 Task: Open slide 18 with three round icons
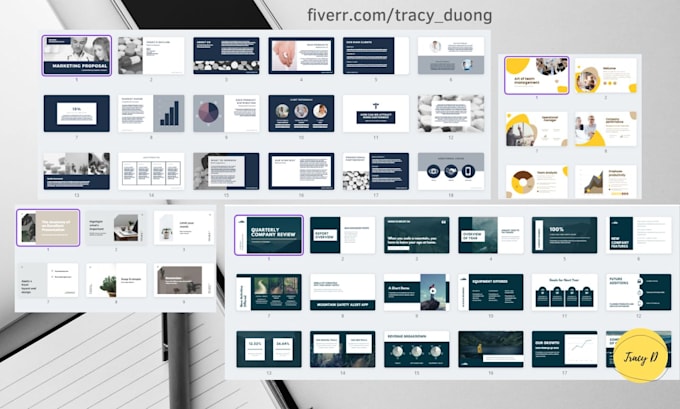[x=451, y=171]
